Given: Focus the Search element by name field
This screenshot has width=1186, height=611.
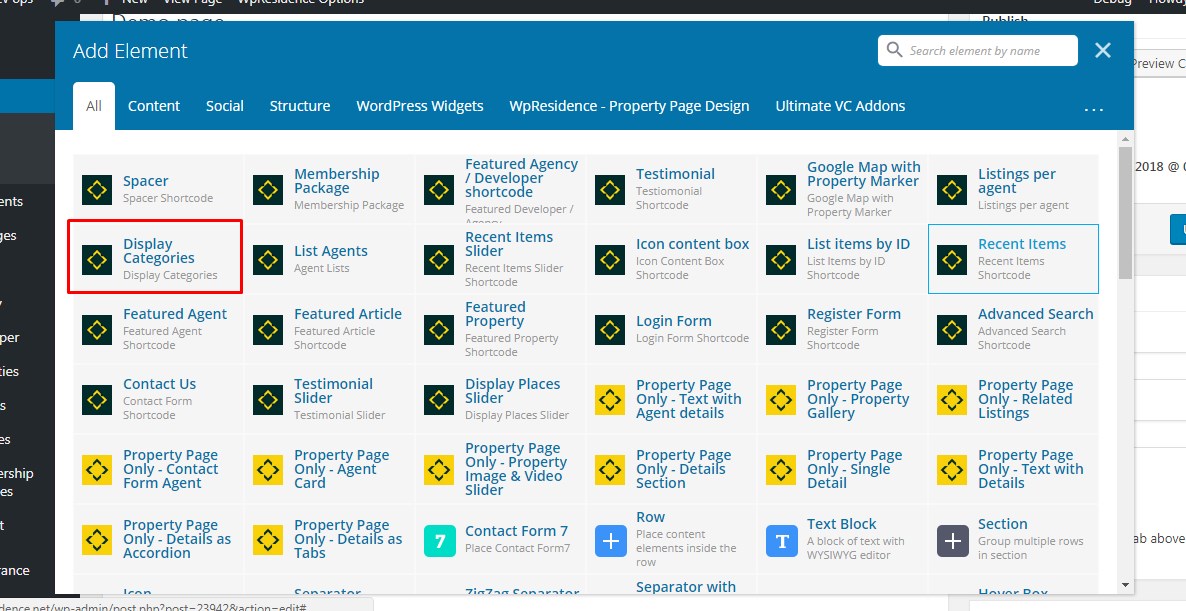Looking at the screenshot, I should click(978, 51).
